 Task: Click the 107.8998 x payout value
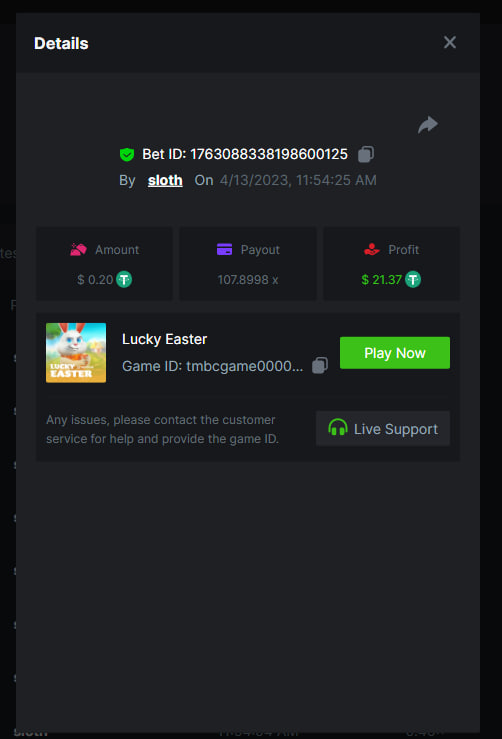coord(247,280)
